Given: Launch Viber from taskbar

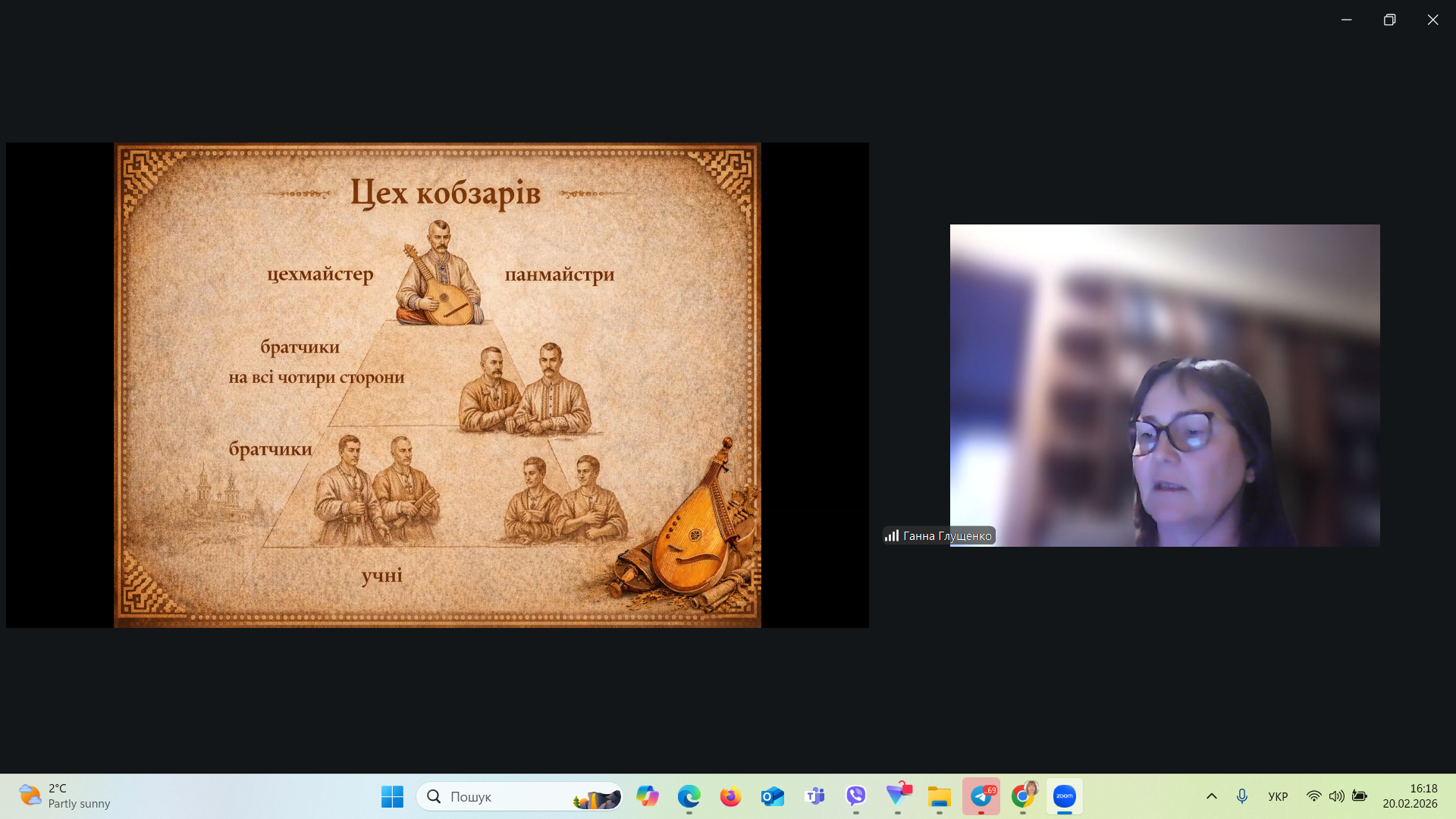Looking at the screenshot, I should tap(856, 796).
